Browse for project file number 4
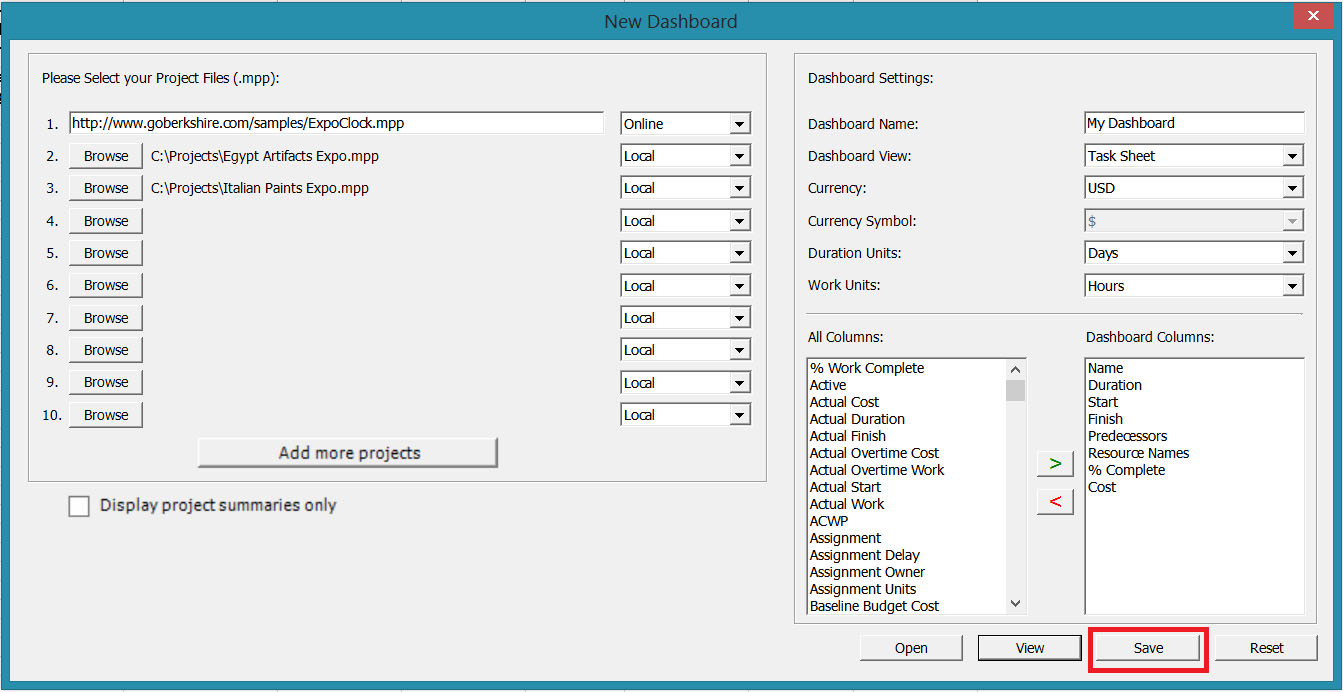Viewport: 1343px width, 692px height. [105, 220]
